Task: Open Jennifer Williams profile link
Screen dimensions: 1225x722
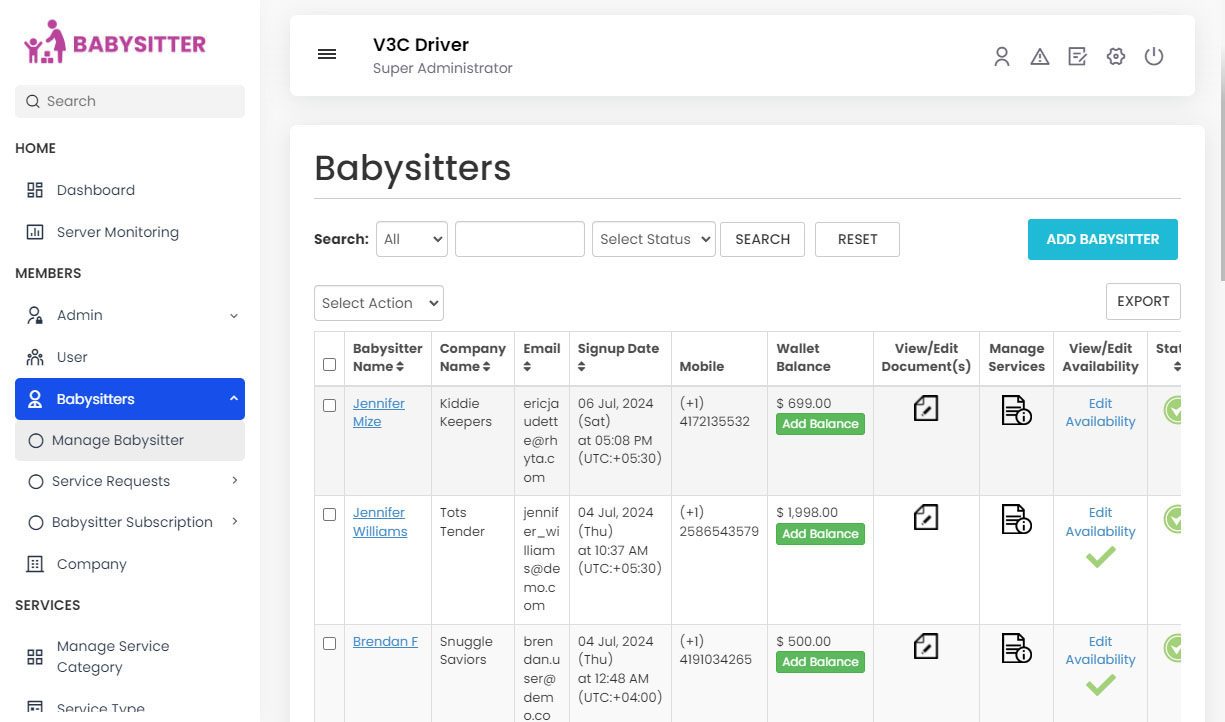Action: tap(379, 521)
